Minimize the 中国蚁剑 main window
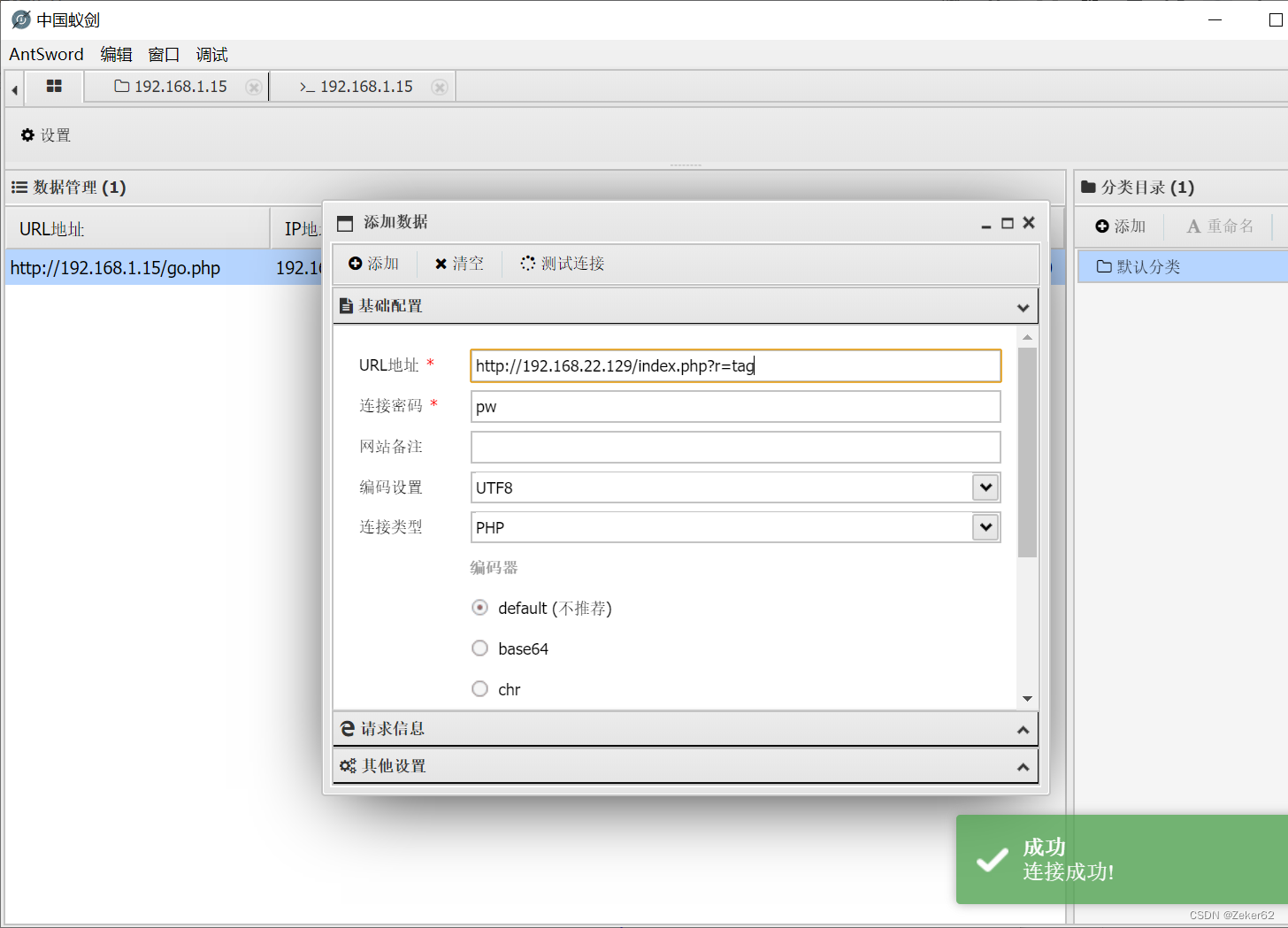1288x928 pixels. (1215, 19)
